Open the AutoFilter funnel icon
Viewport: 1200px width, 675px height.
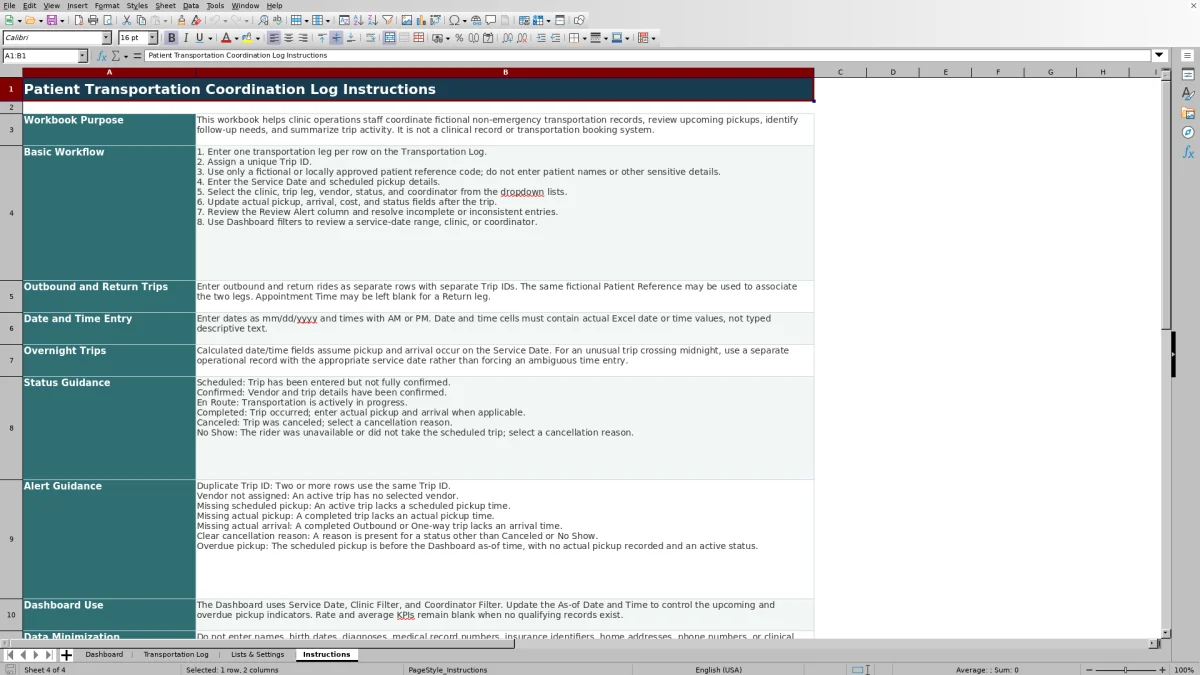387,20
